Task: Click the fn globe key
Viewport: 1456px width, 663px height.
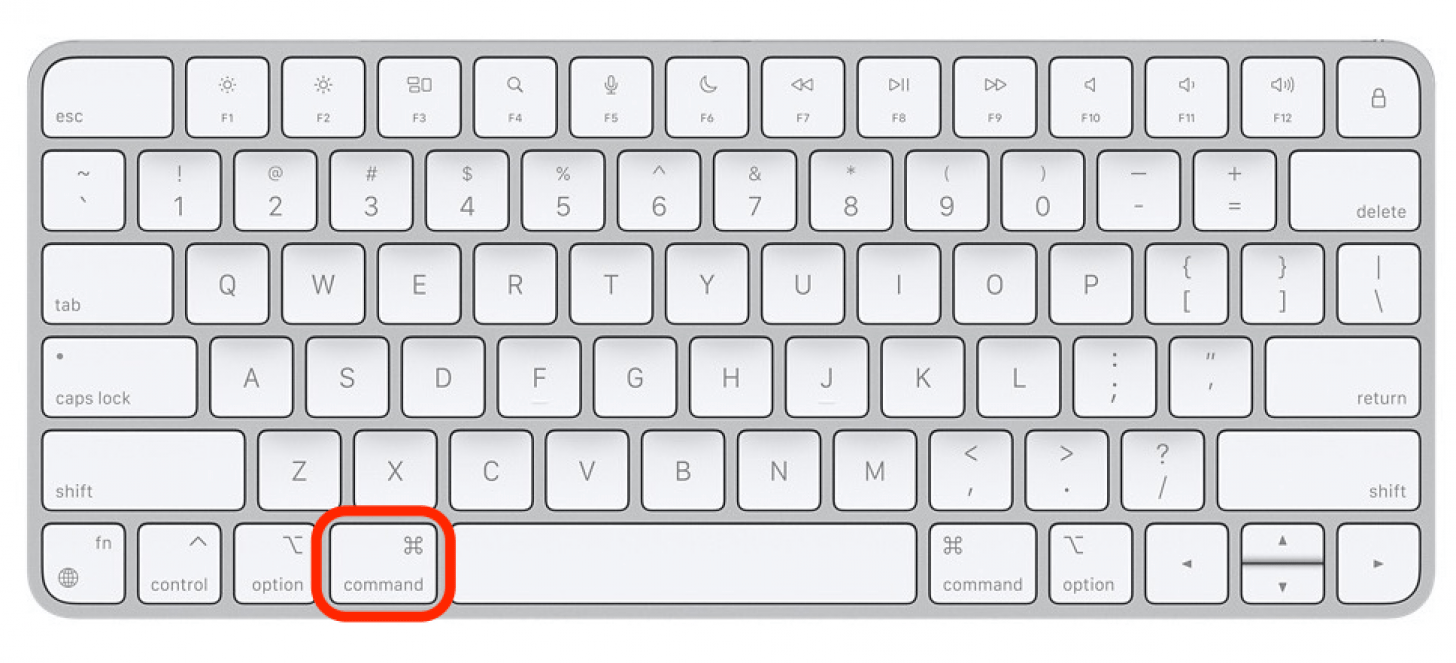Action: tap(83, 563)
